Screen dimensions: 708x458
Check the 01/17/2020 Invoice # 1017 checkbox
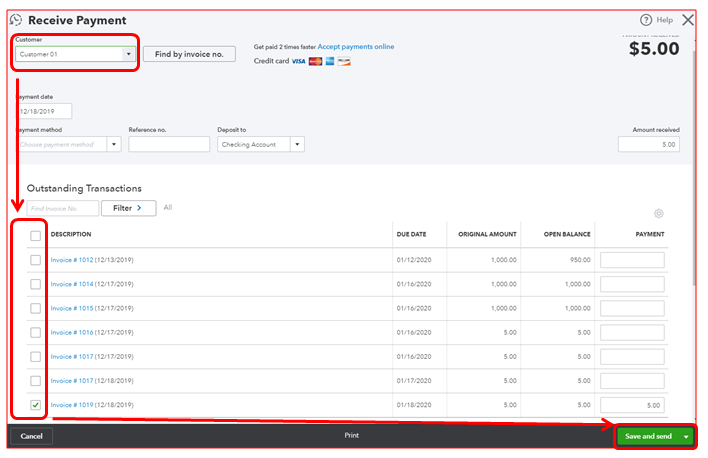(35, 381)
